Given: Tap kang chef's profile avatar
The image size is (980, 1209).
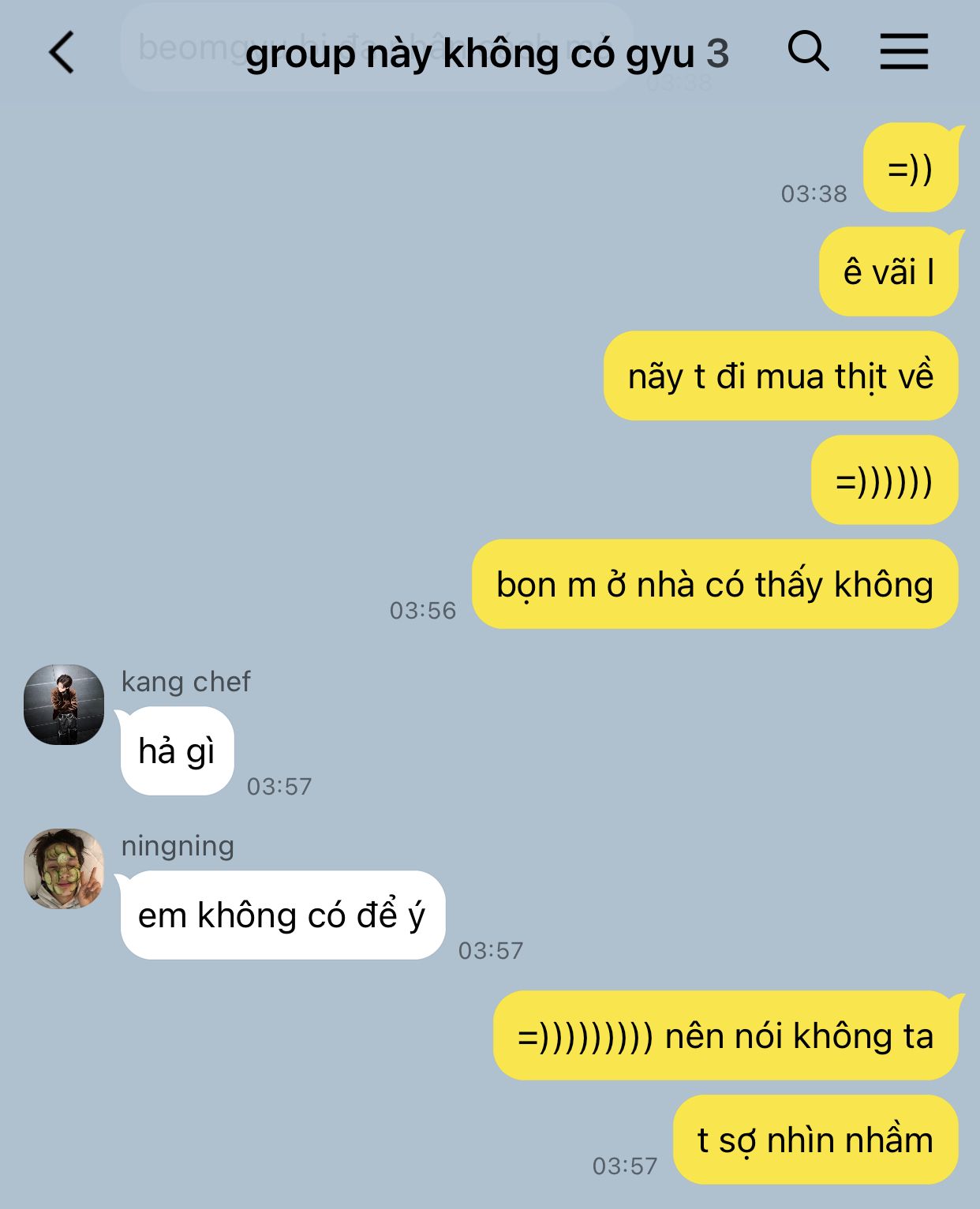Looking at the screenshot, I should [64, 705].
